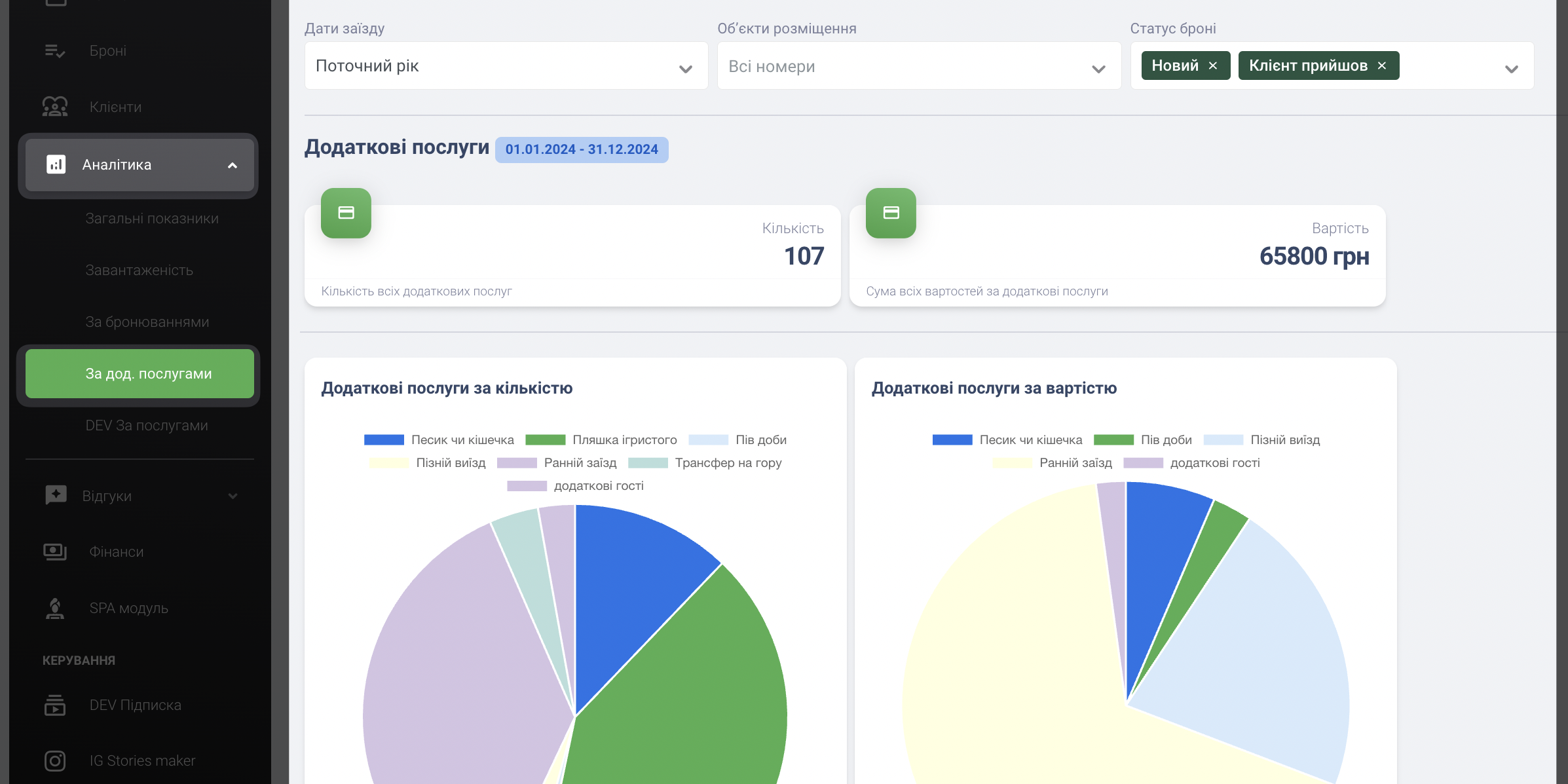Open Загальні показники submenu item
Image resolution: width=1568 pixels, height=784 pixels.
click(152, 219)
